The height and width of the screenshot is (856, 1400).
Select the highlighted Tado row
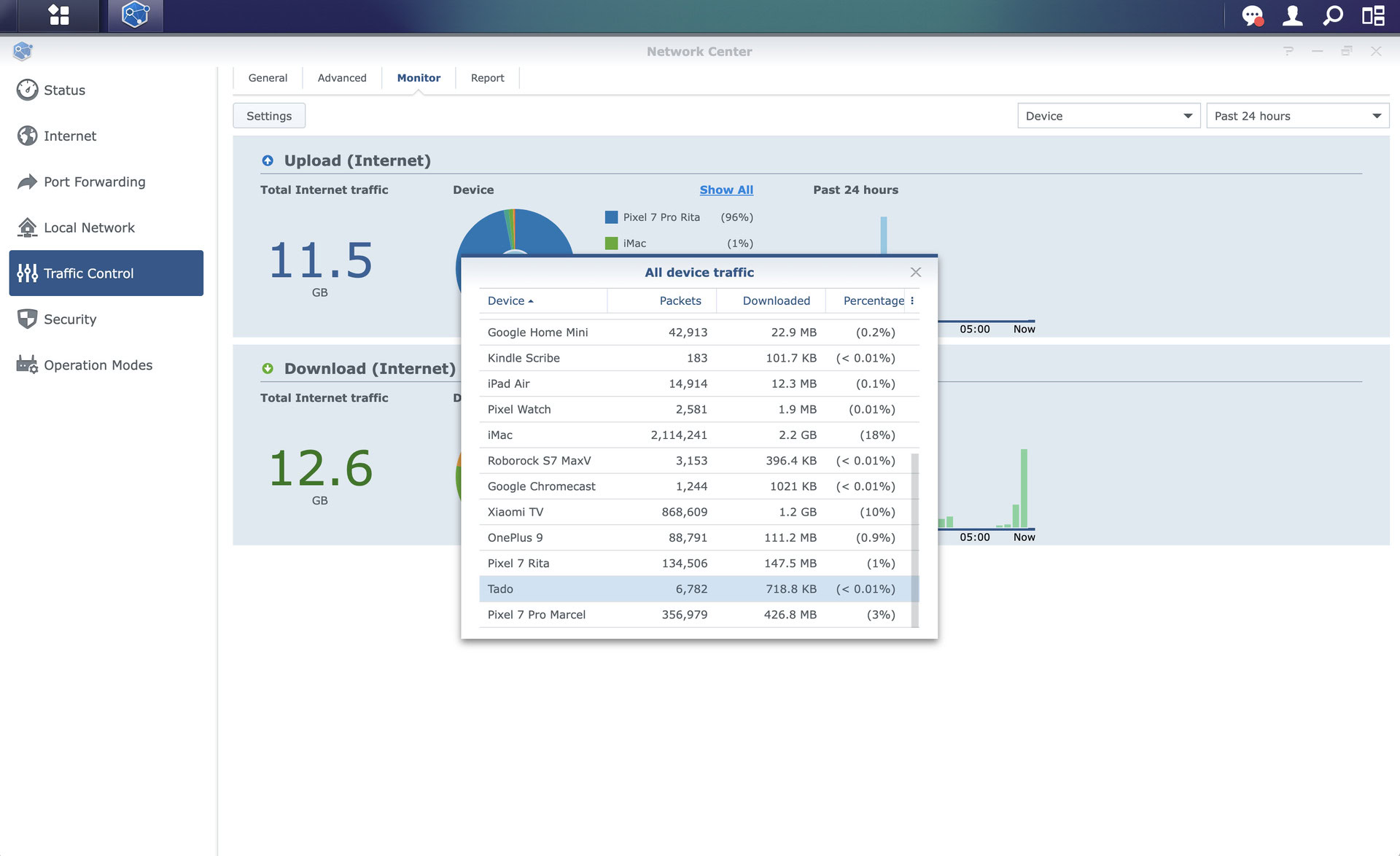pos(695,589)
